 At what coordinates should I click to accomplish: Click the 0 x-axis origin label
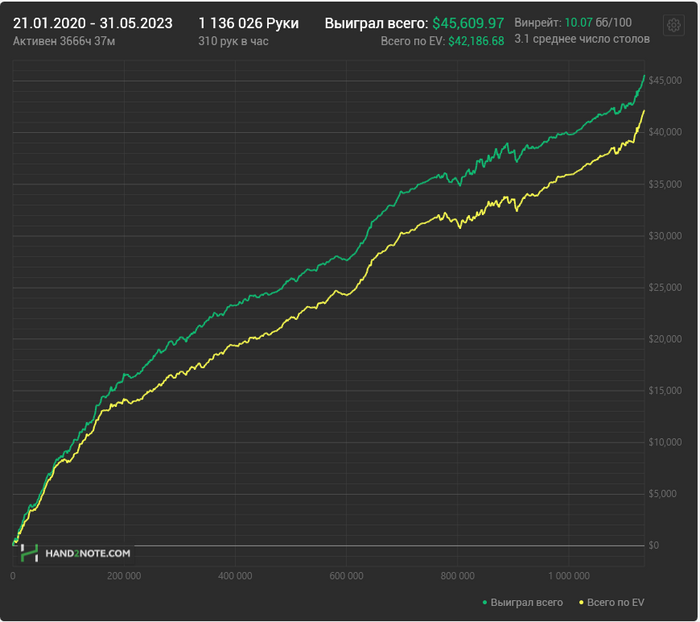[13, 576]
